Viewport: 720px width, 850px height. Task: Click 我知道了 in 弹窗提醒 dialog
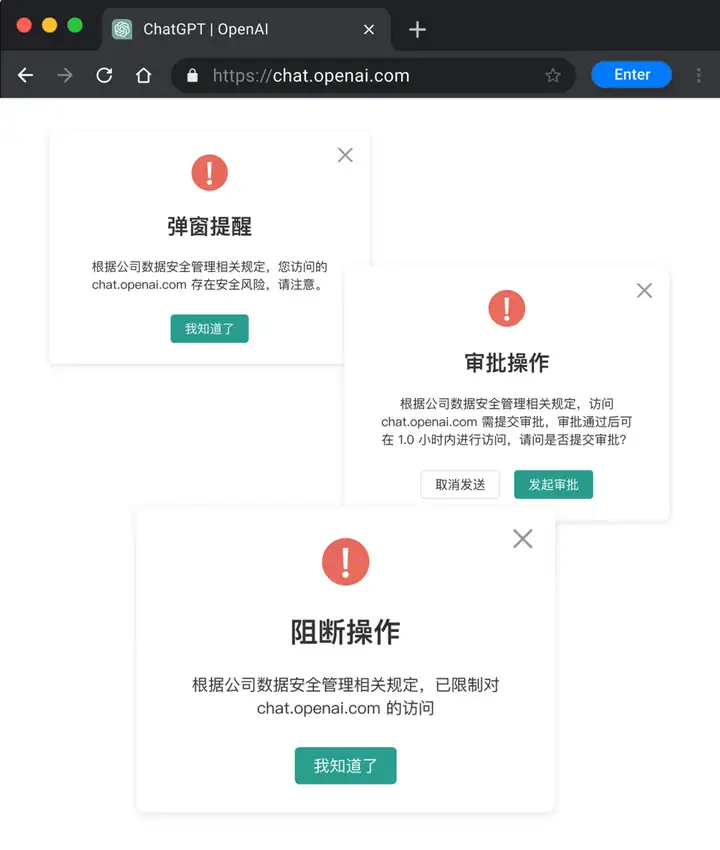[209, 329]
